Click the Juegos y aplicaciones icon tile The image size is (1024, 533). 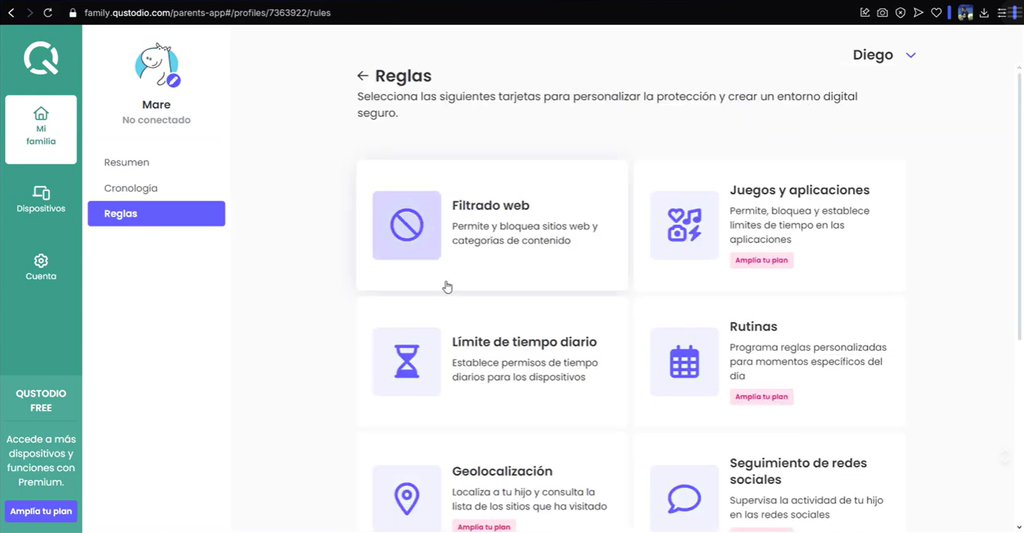click(x=684, y=225)
